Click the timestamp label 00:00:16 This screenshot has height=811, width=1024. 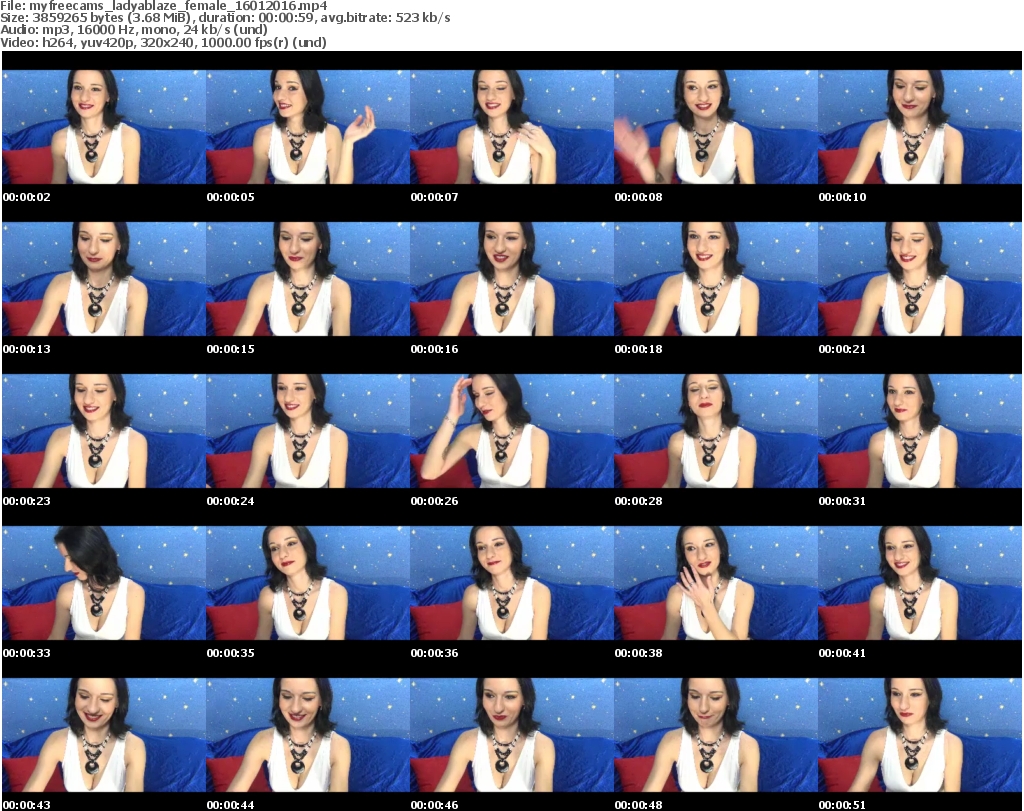(x=434, y=349)
